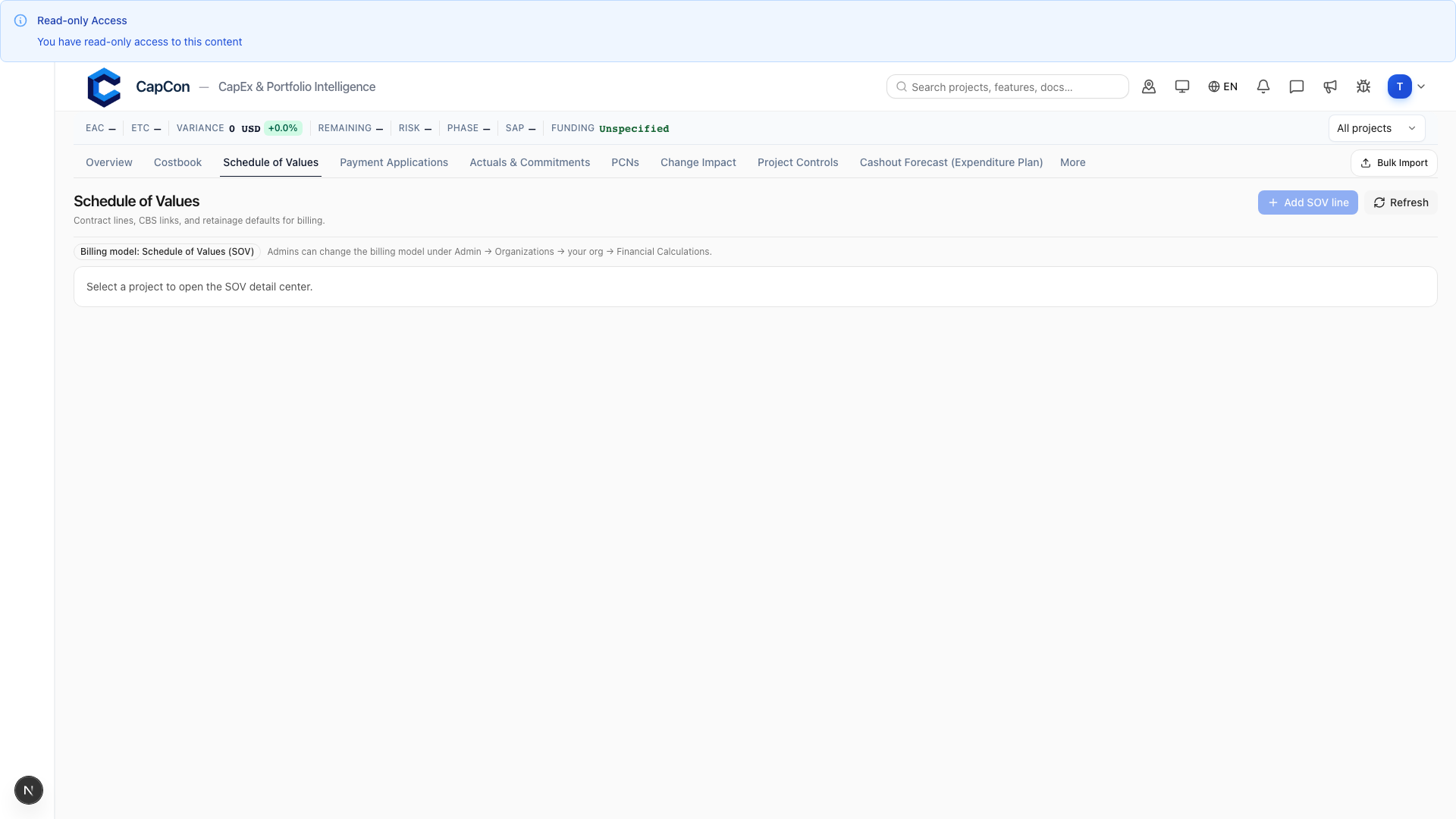Open the chat message icon
Viewport: 1456px width, 819px height.
[x=1297, y=86]
